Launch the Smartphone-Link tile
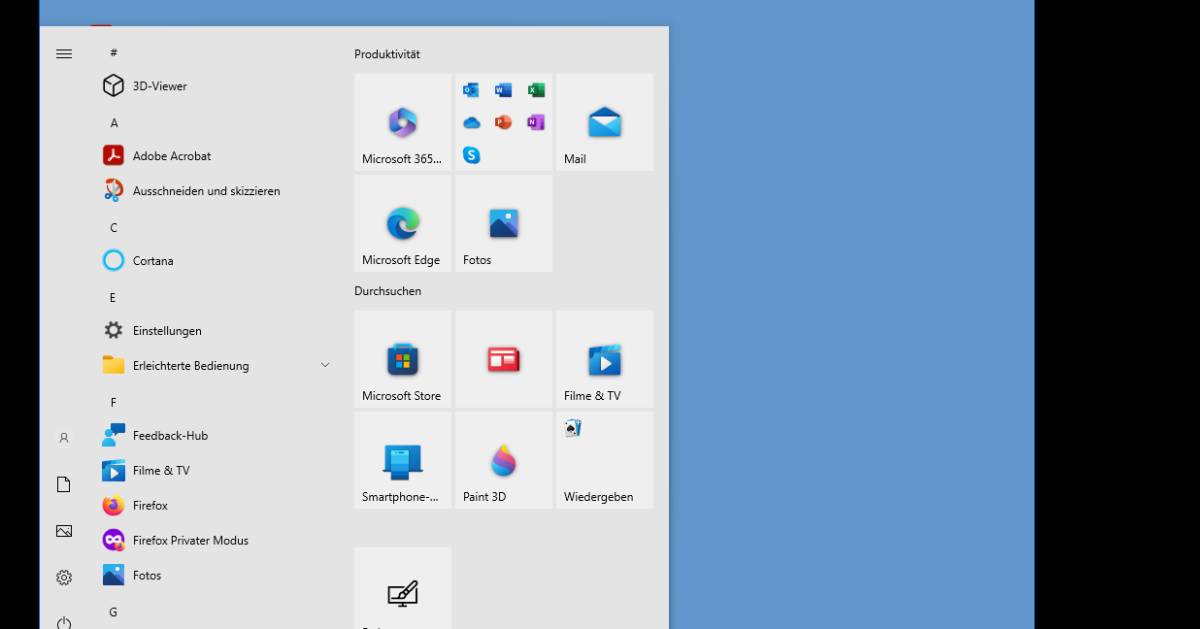The image size is (1200, 629). click(x=403, y=460)
